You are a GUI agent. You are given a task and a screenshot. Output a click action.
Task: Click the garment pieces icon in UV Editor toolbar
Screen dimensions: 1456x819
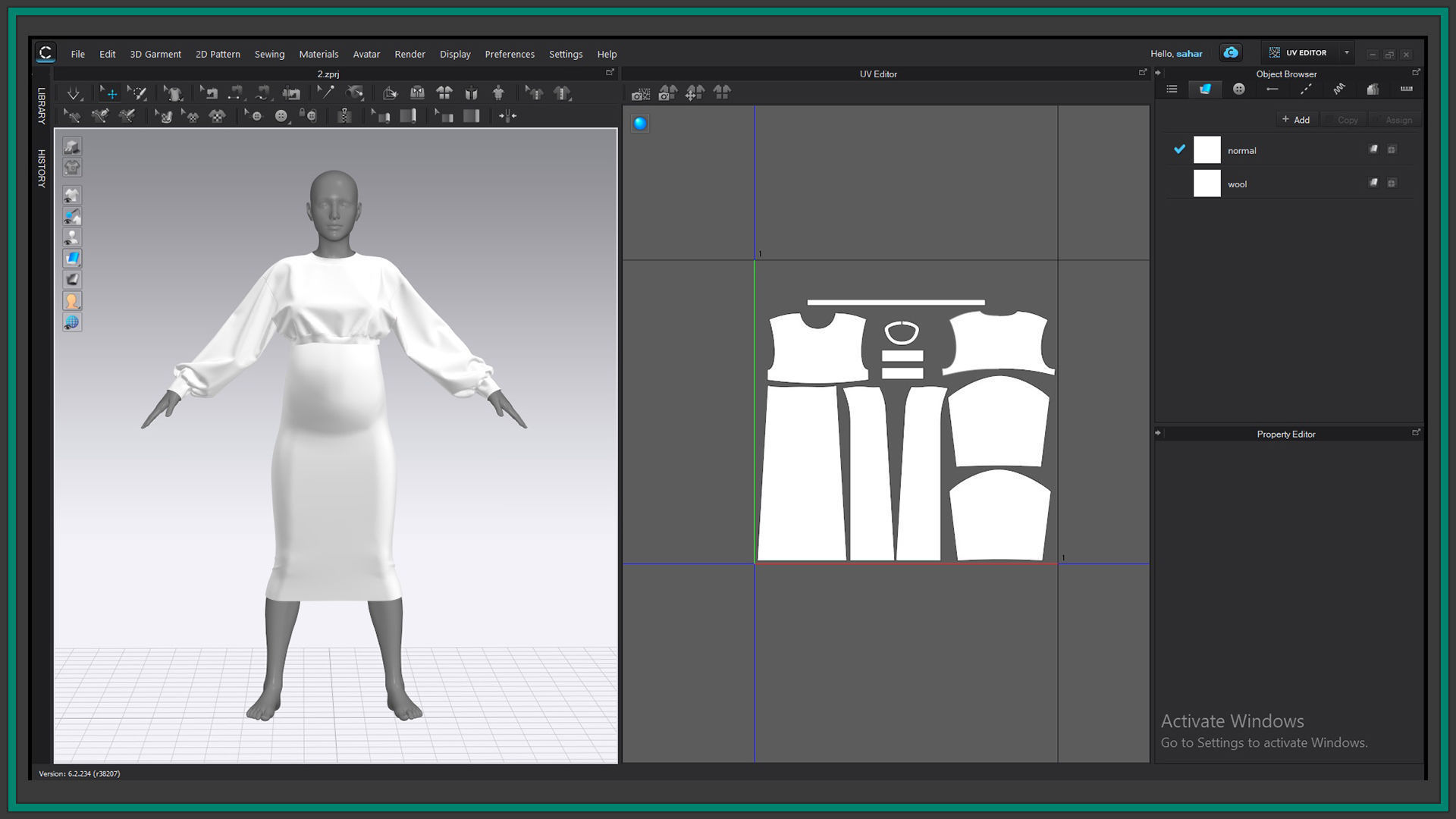[722, 93]
